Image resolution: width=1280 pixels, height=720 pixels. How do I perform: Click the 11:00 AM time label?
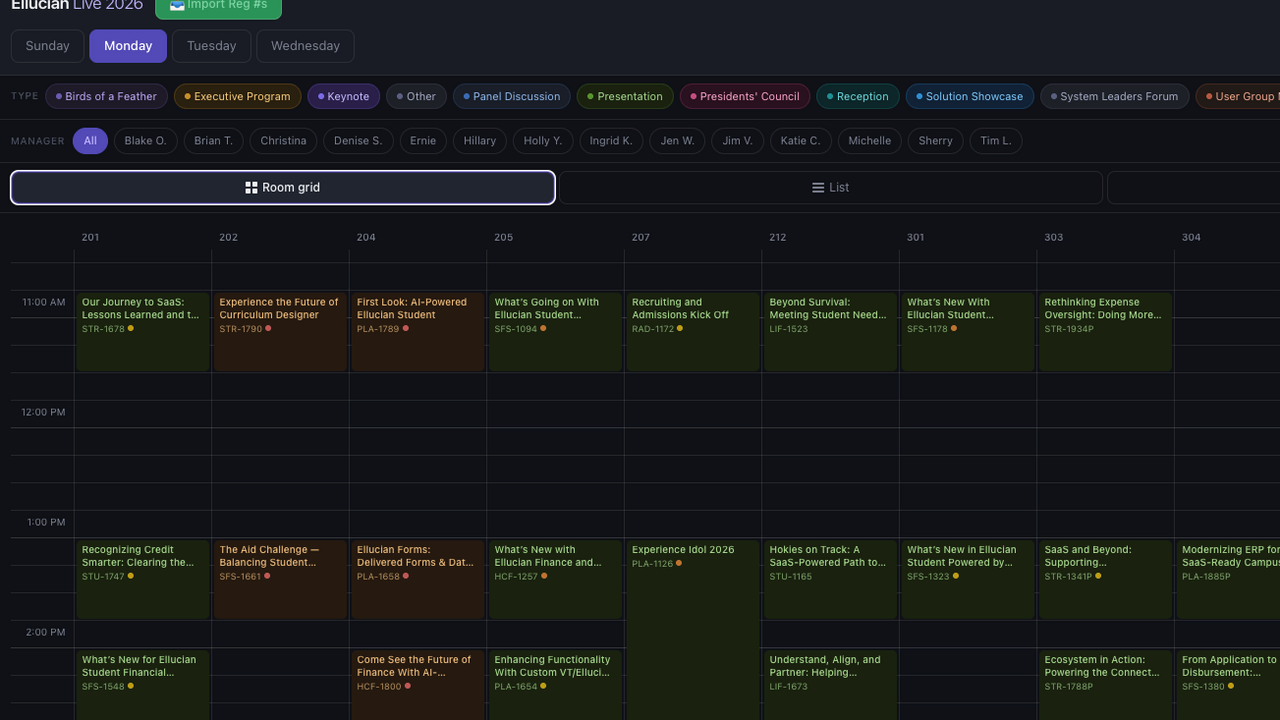tap(43, 302)
